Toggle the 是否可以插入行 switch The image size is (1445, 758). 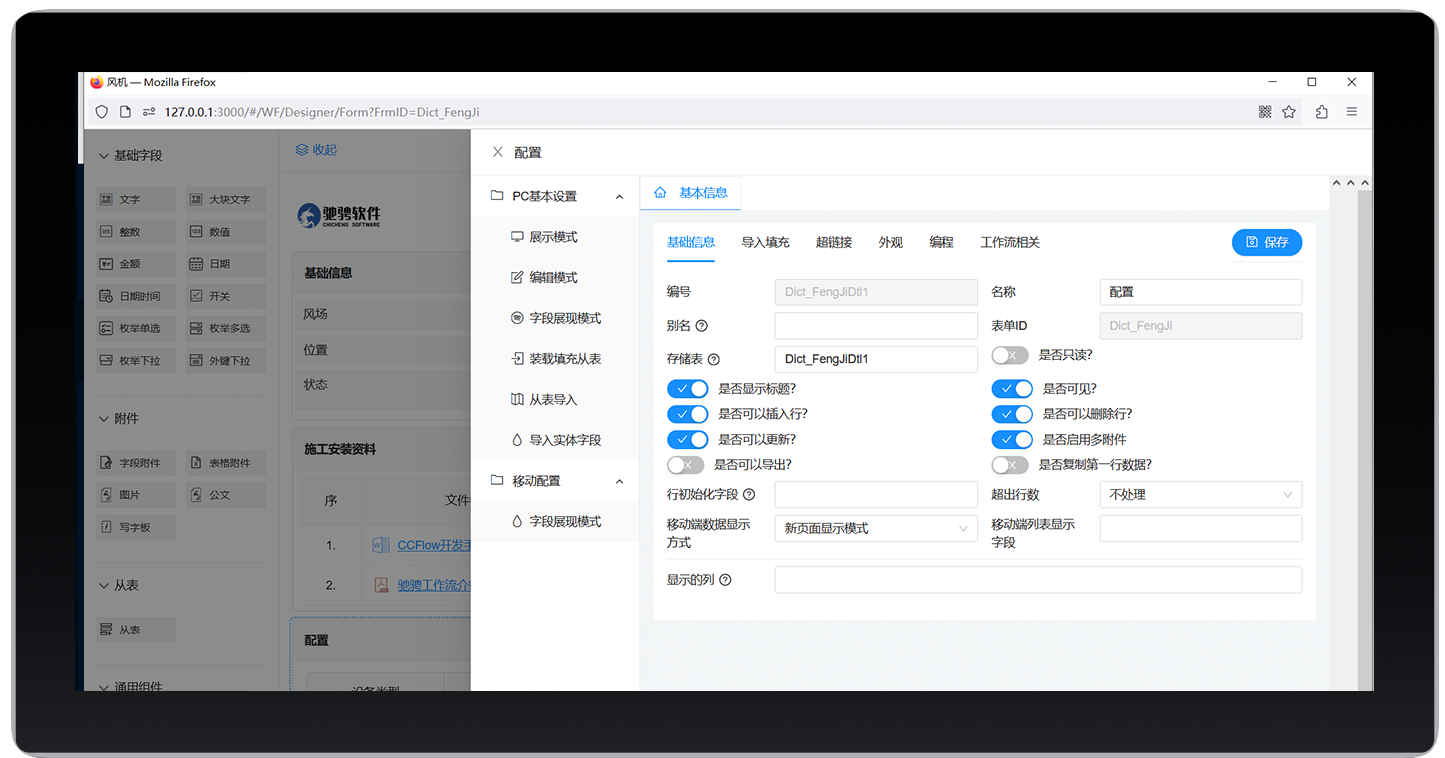(x=687, y=414)
